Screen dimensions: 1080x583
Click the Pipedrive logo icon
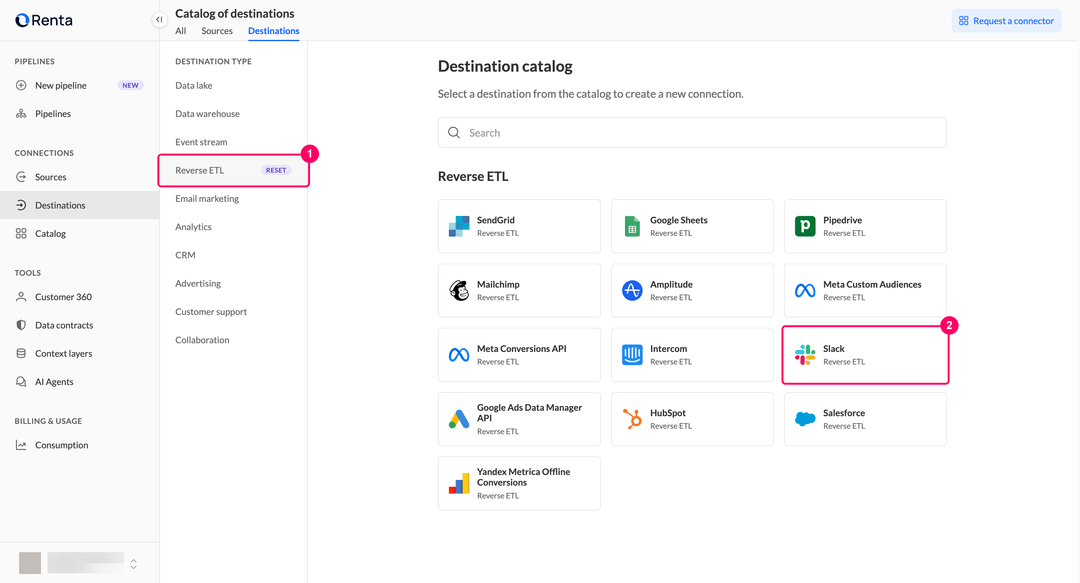click(804, 226)
